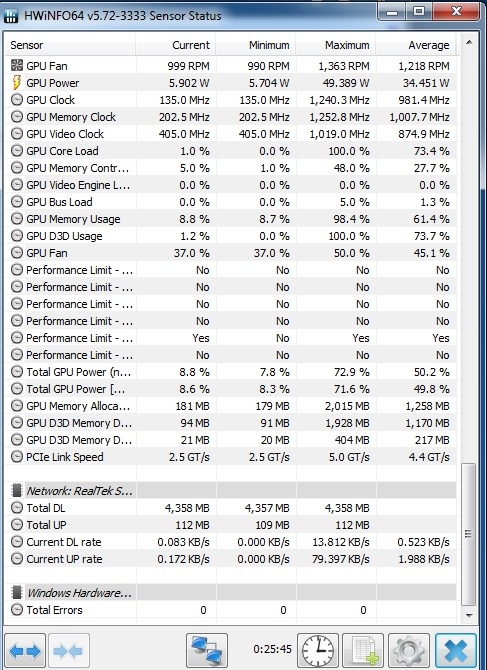Start logging with the sheet plus icon

pyautogui.click(x=363, y=651)
